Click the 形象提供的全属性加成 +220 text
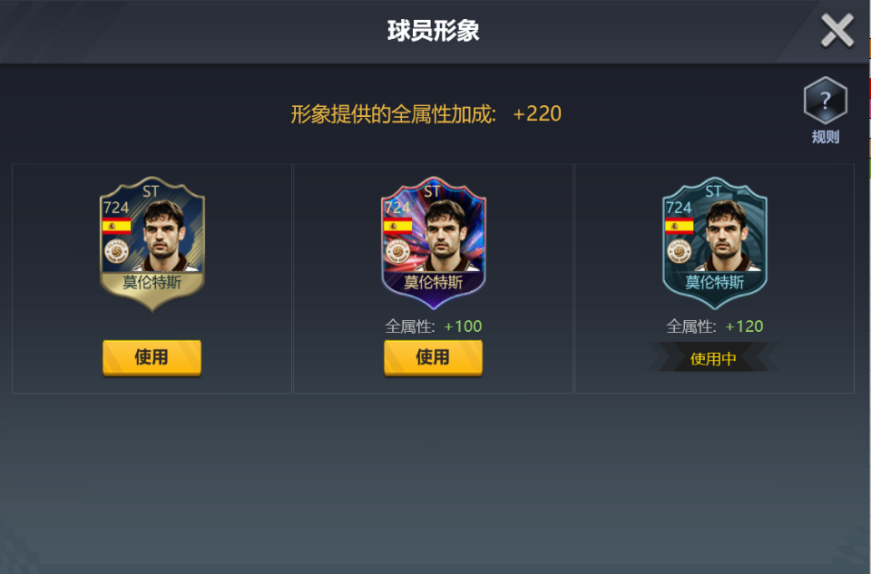 (426, 114)
